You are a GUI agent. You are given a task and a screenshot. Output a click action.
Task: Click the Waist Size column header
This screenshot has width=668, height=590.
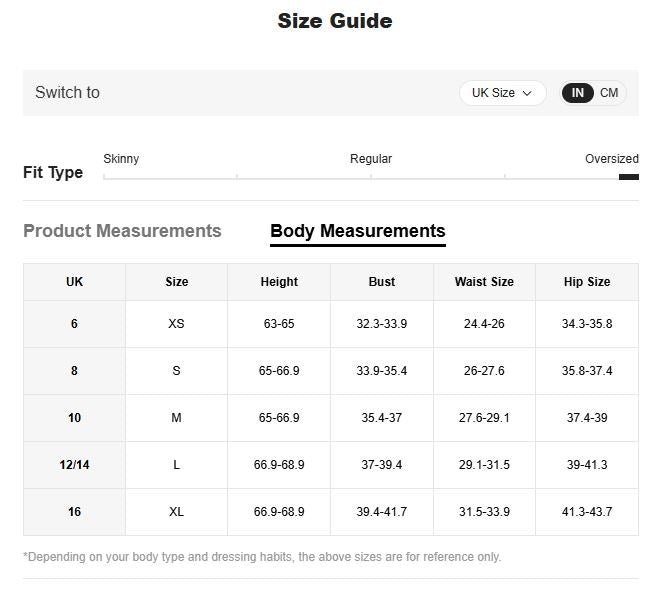[484, 282]
